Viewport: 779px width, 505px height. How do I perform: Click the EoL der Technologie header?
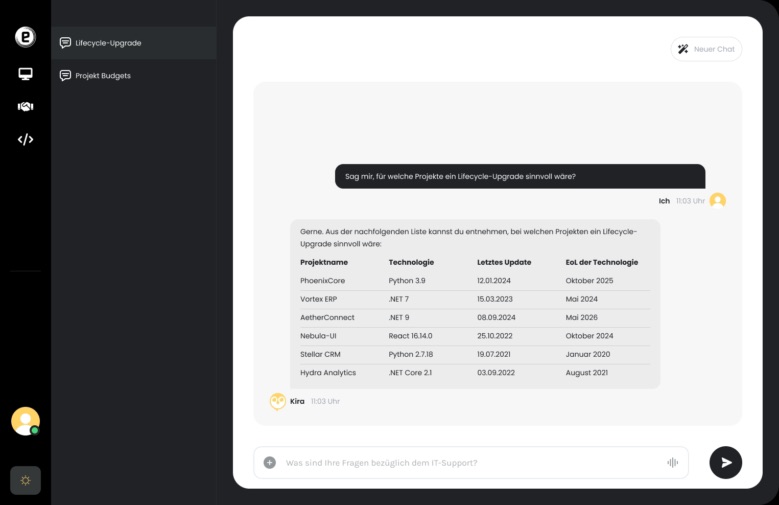(x=602, y=262)
